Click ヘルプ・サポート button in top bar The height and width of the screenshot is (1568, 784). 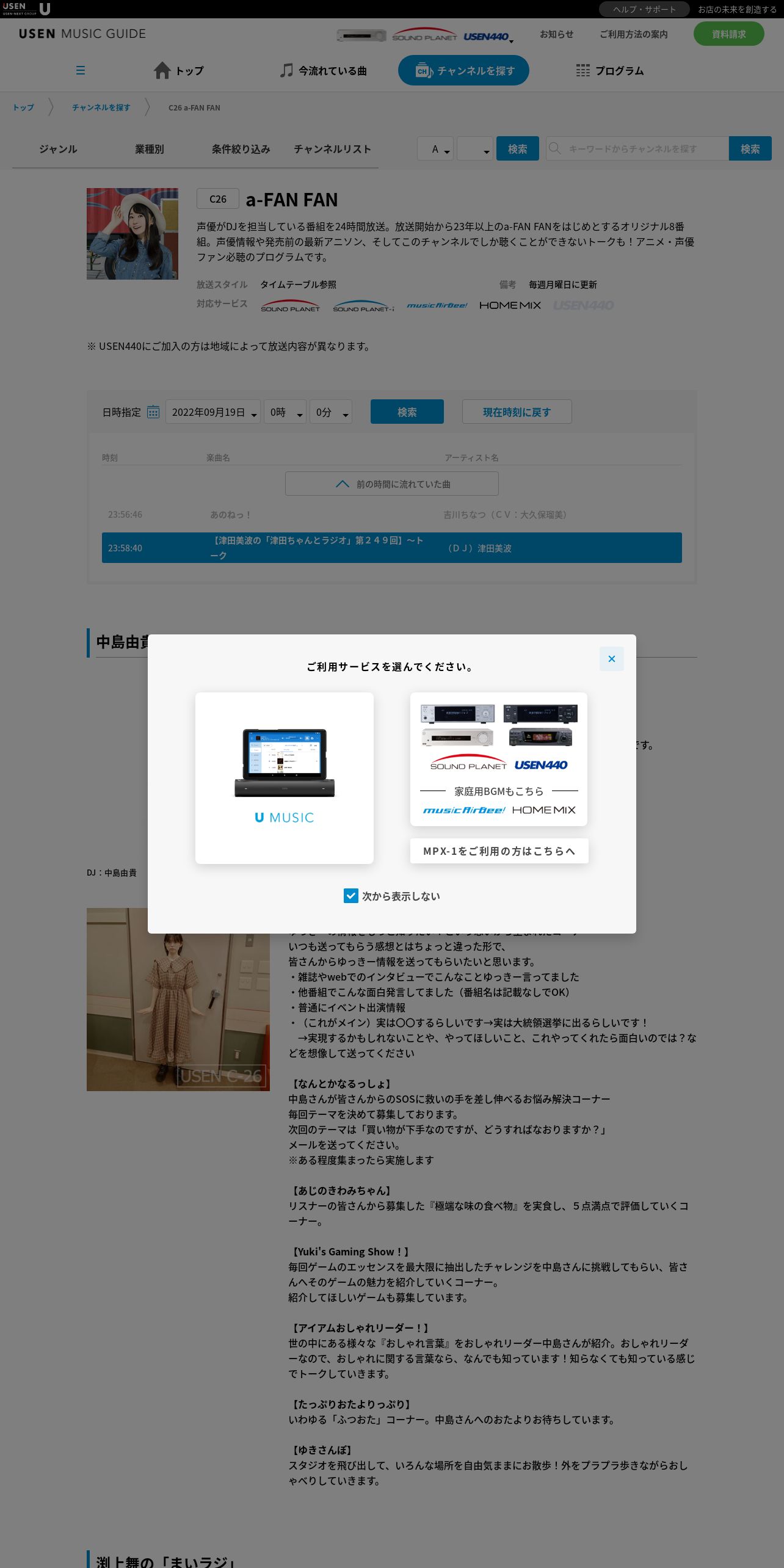click(x=644, y=9)
